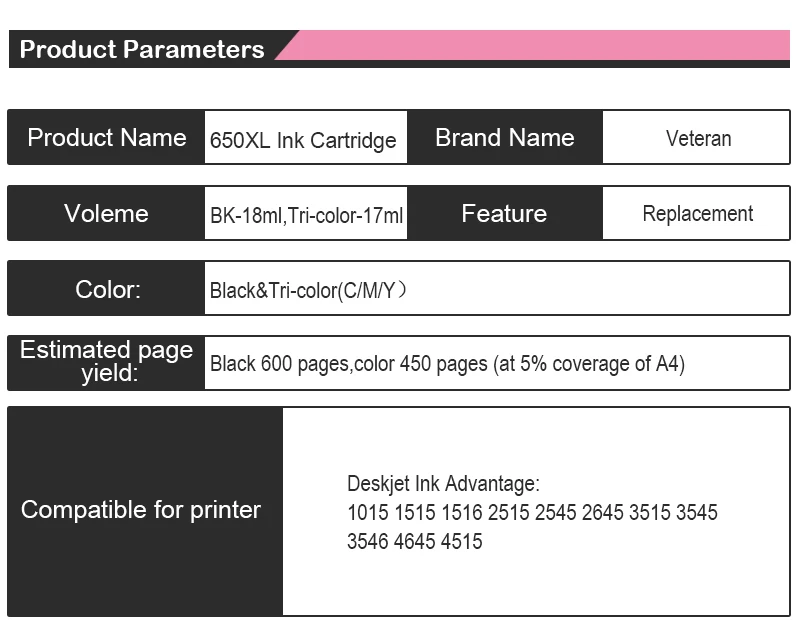Select the Color: label cell
Viewport: 800px width, 636px height.
(x=106, y=289)
